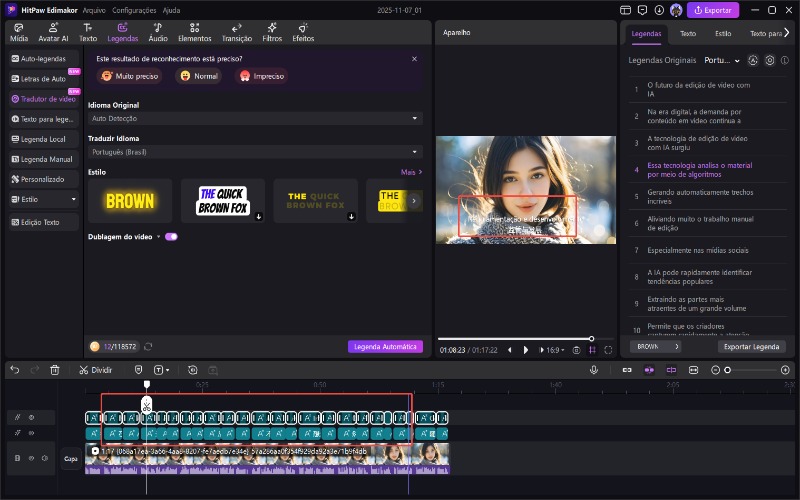Click the refresh credits icon
This screenshot has width=800, height=500.
148,346
